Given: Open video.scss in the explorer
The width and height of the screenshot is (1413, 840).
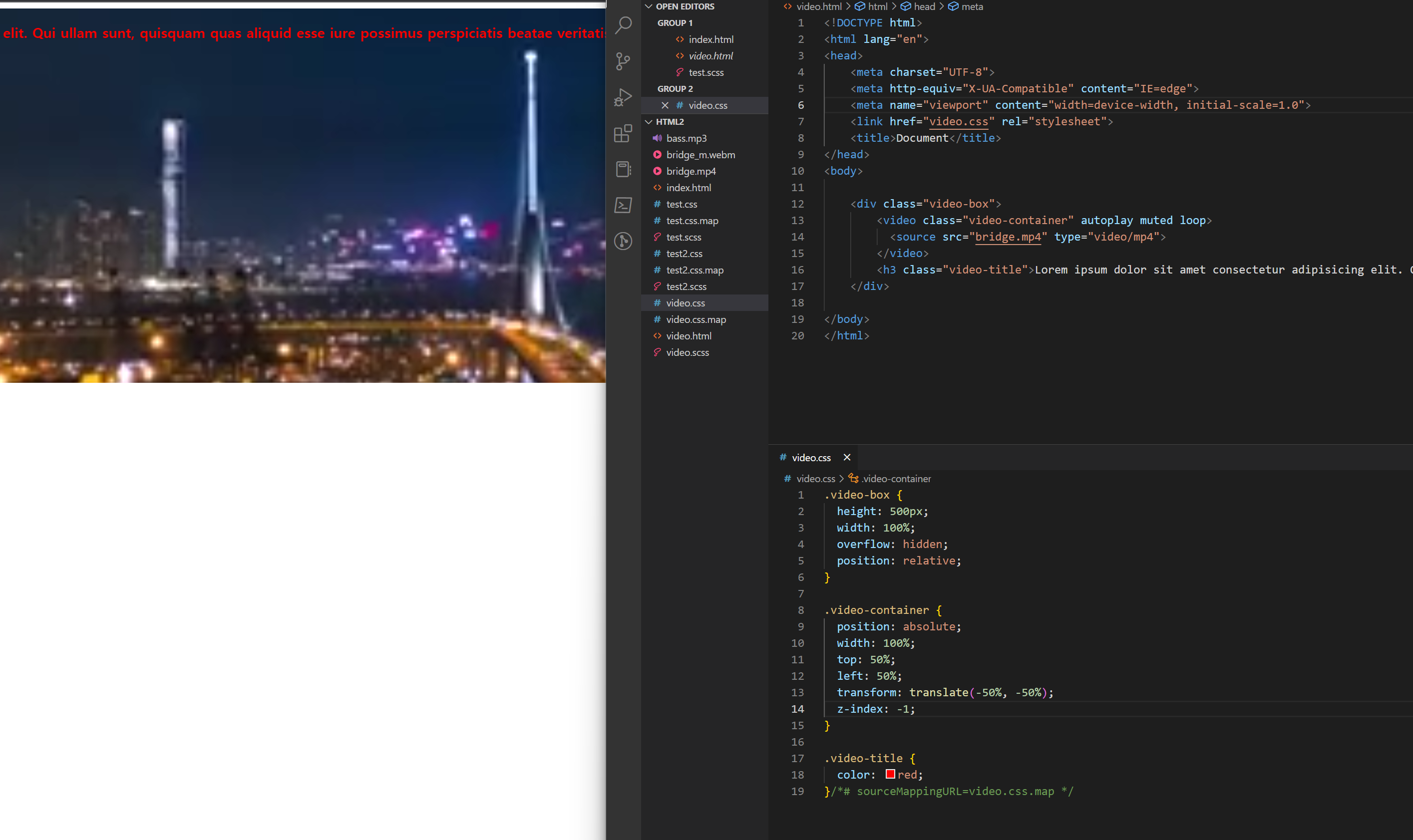Looking at the screenshot, I should (705, 352).
